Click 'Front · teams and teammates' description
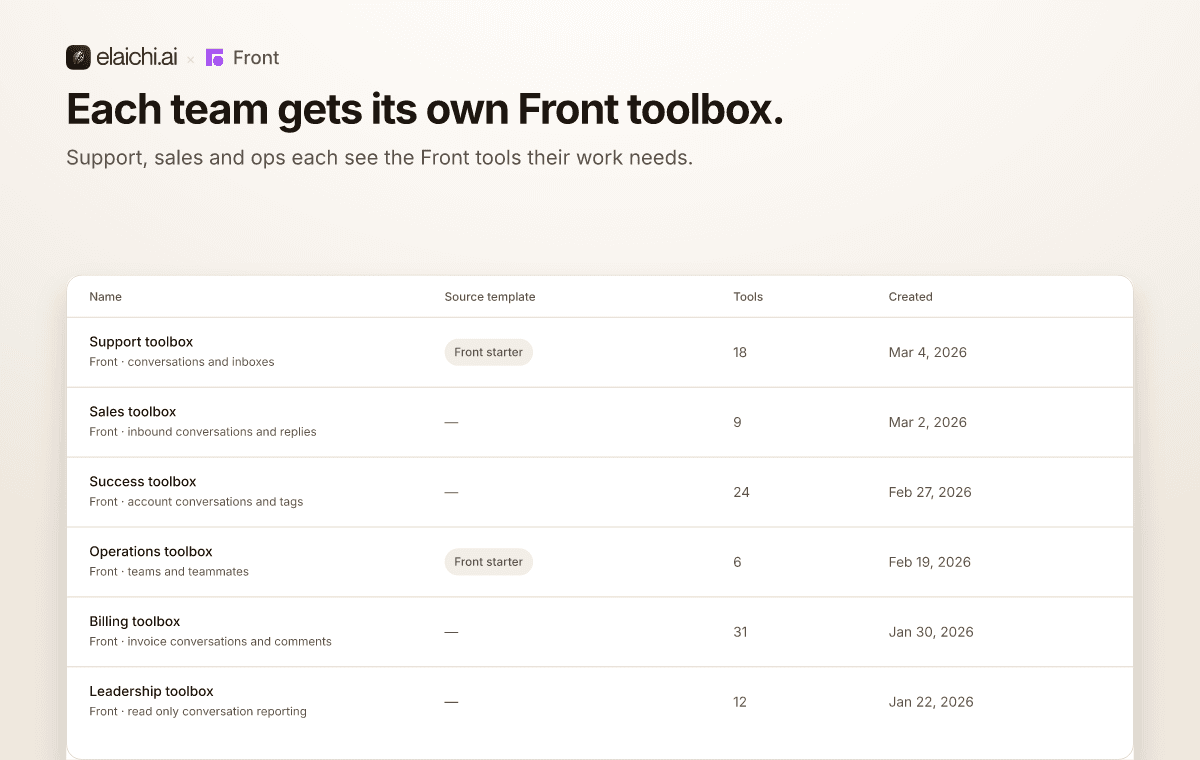Viewport: 1200px width, 760px height. pos(169,572)
